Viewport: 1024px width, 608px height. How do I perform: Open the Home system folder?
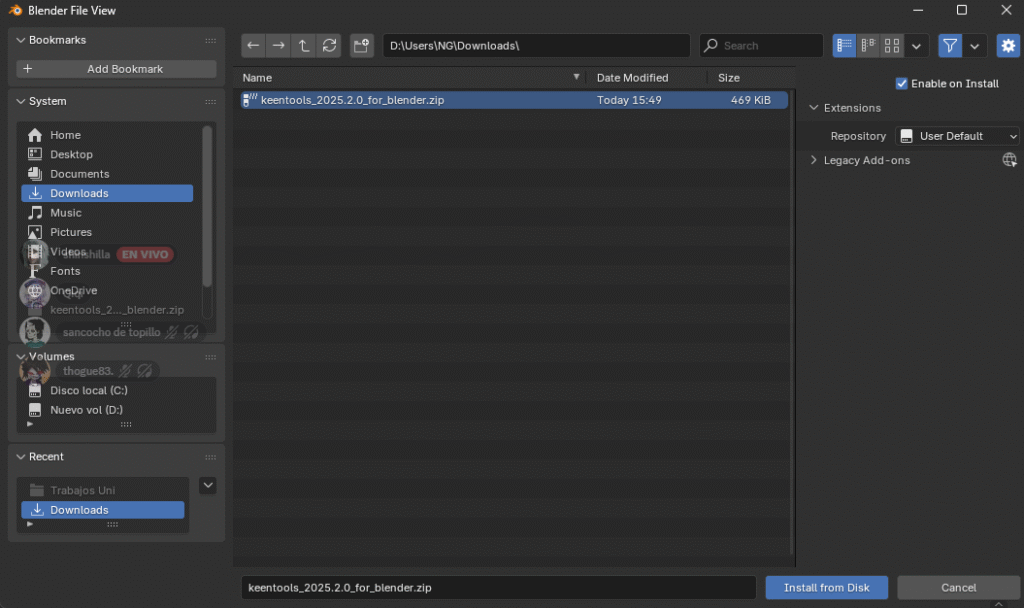(107, 135)
